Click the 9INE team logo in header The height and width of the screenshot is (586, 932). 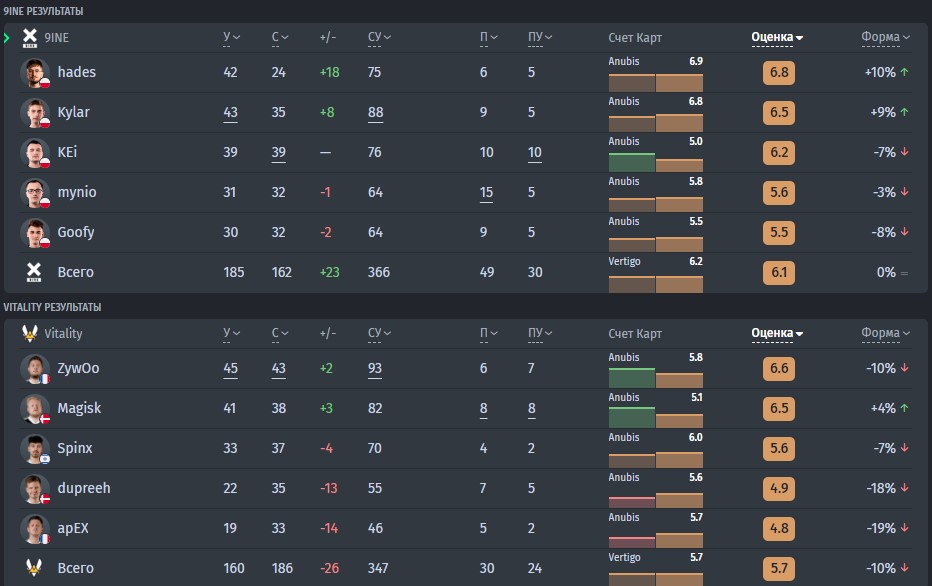pyautogui.click(x=30, y=37)
